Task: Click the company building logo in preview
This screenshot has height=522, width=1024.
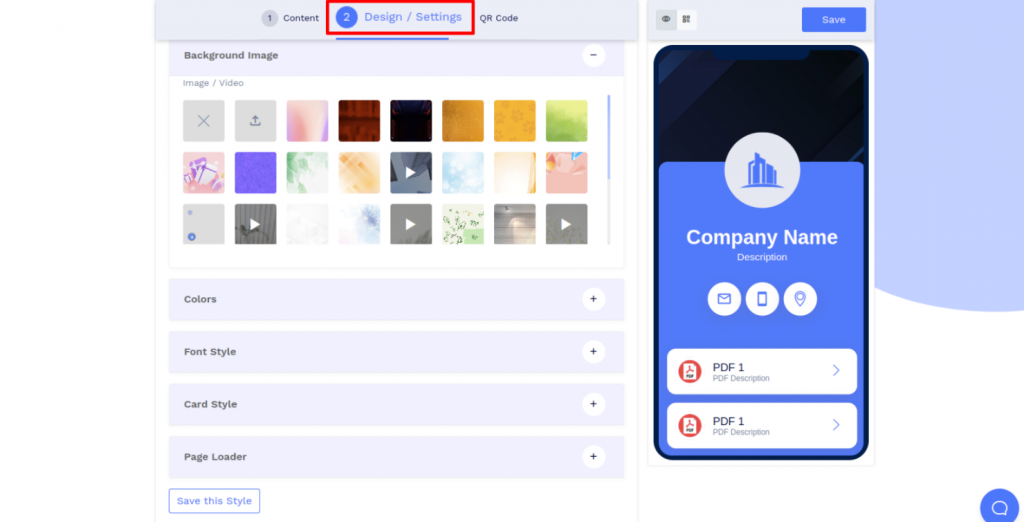Action: click(762, 170)
